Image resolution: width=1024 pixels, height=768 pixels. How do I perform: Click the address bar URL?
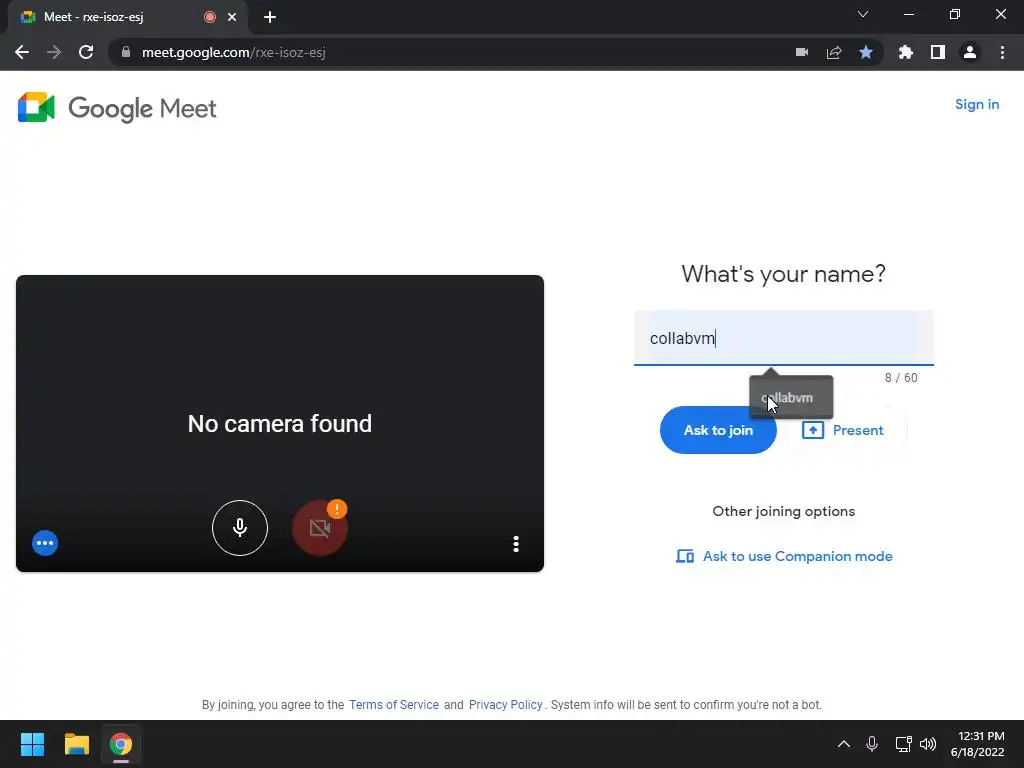point(233,52)
